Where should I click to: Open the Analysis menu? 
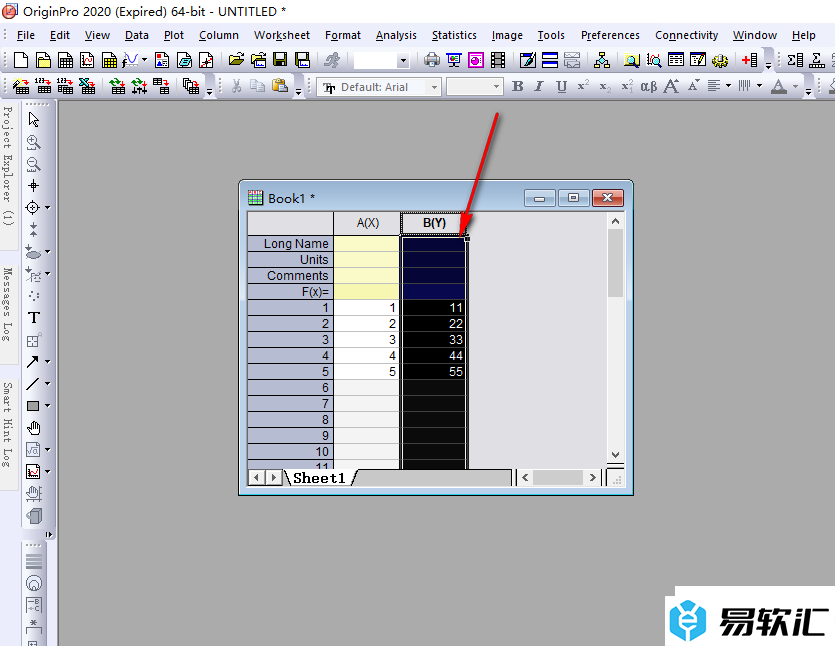coord(396,35)
